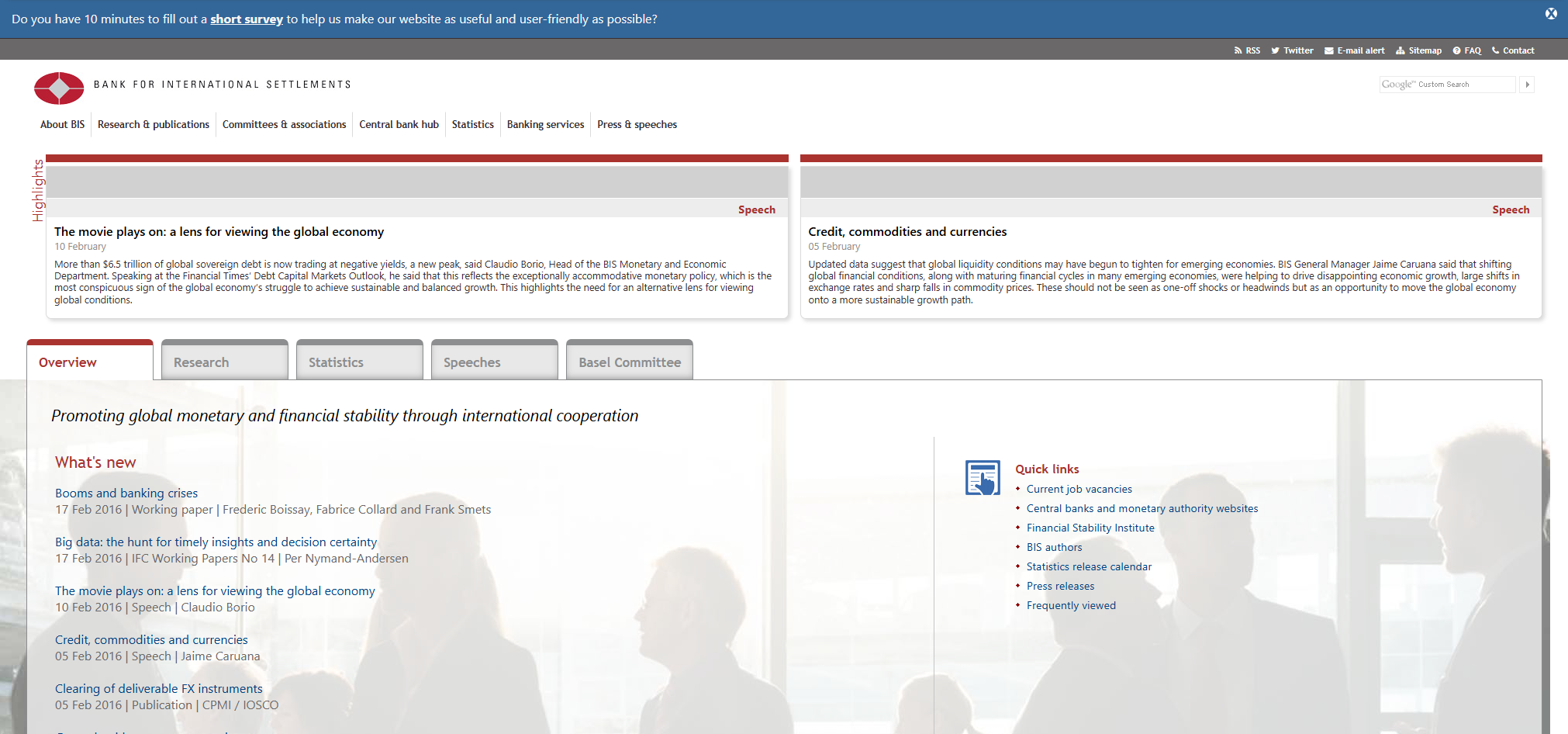
Task: Click the Sitemap text link
Action: click(1425, 50)
